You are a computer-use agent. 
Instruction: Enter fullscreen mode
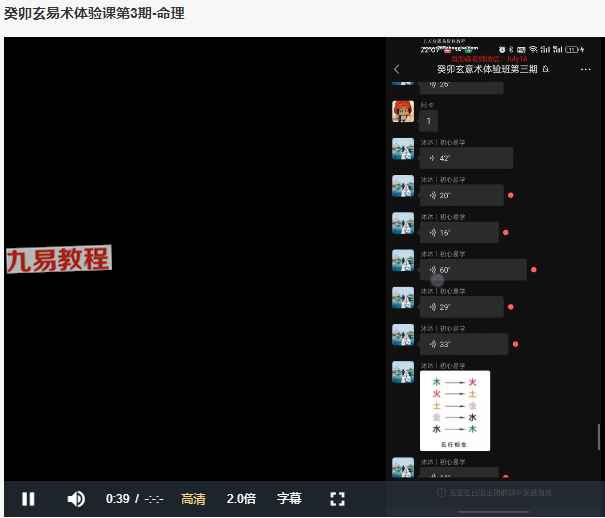click(x=337, y=499)
